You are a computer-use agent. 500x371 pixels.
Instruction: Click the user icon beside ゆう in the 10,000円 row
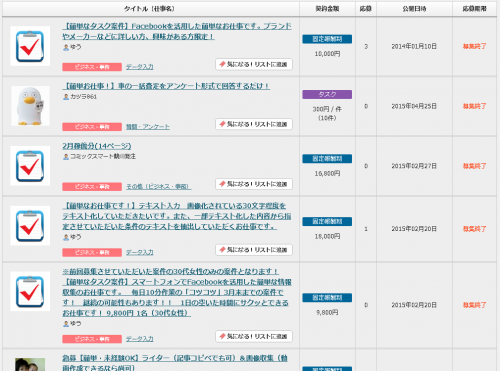[66, 47]
